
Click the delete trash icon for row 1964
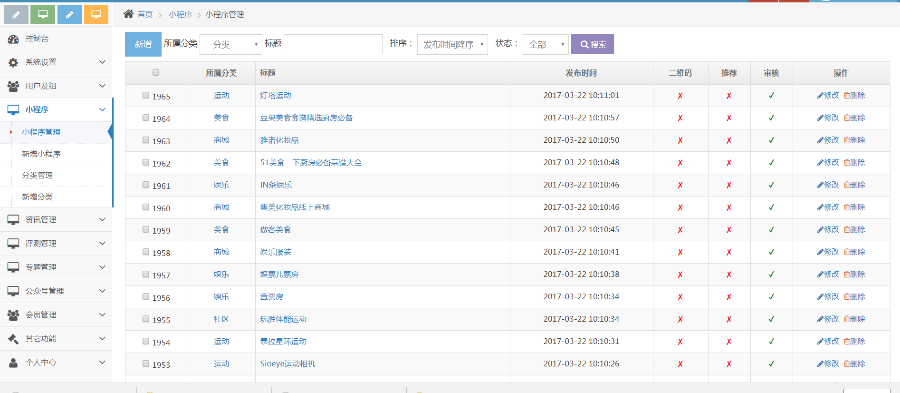tap(846, 118)
